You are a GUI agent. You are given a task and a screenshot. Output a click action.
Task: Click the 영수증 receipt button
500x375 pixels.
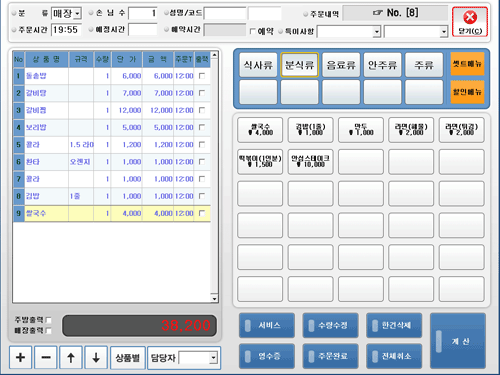[267, 356]
